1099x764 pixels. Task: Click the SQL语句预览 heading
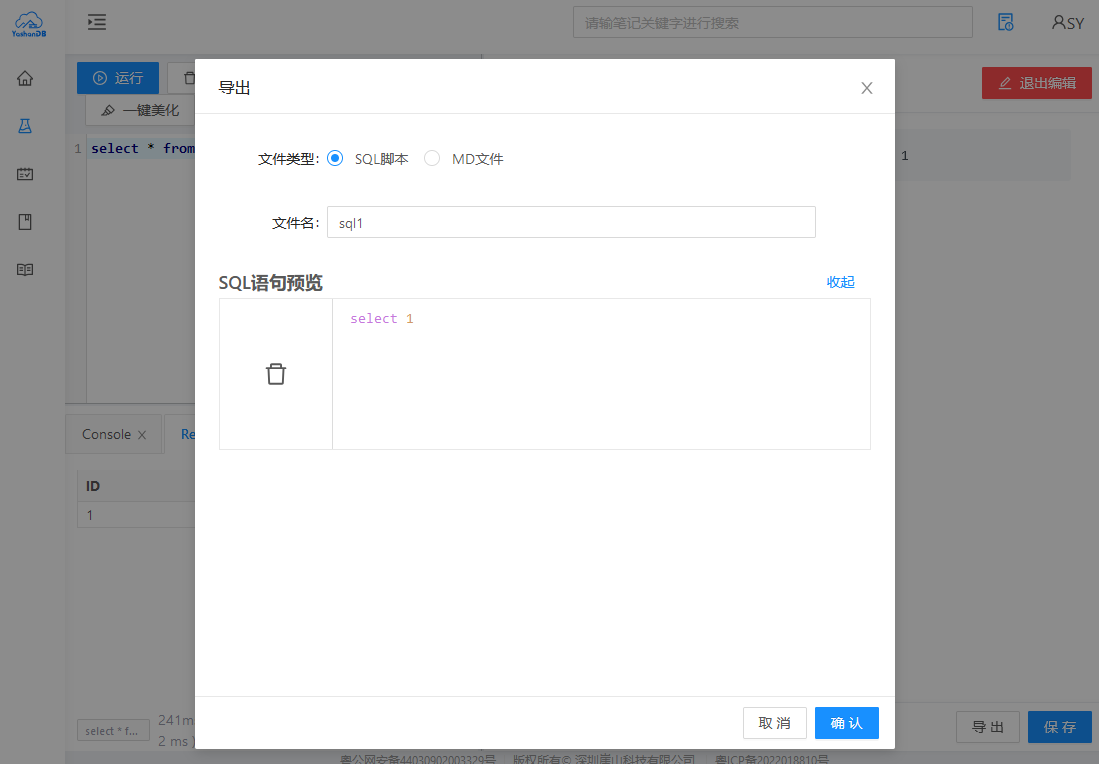point(271,282)
